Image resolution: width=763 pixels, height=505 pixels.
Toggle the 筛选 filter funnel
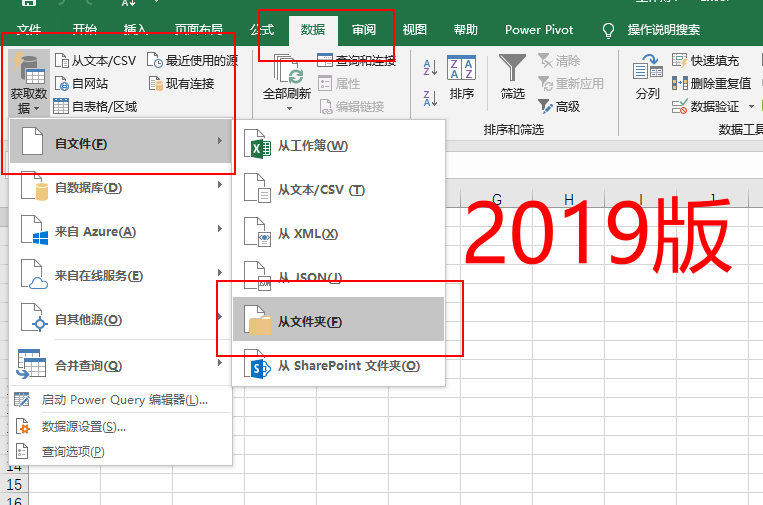click(512, 78)
